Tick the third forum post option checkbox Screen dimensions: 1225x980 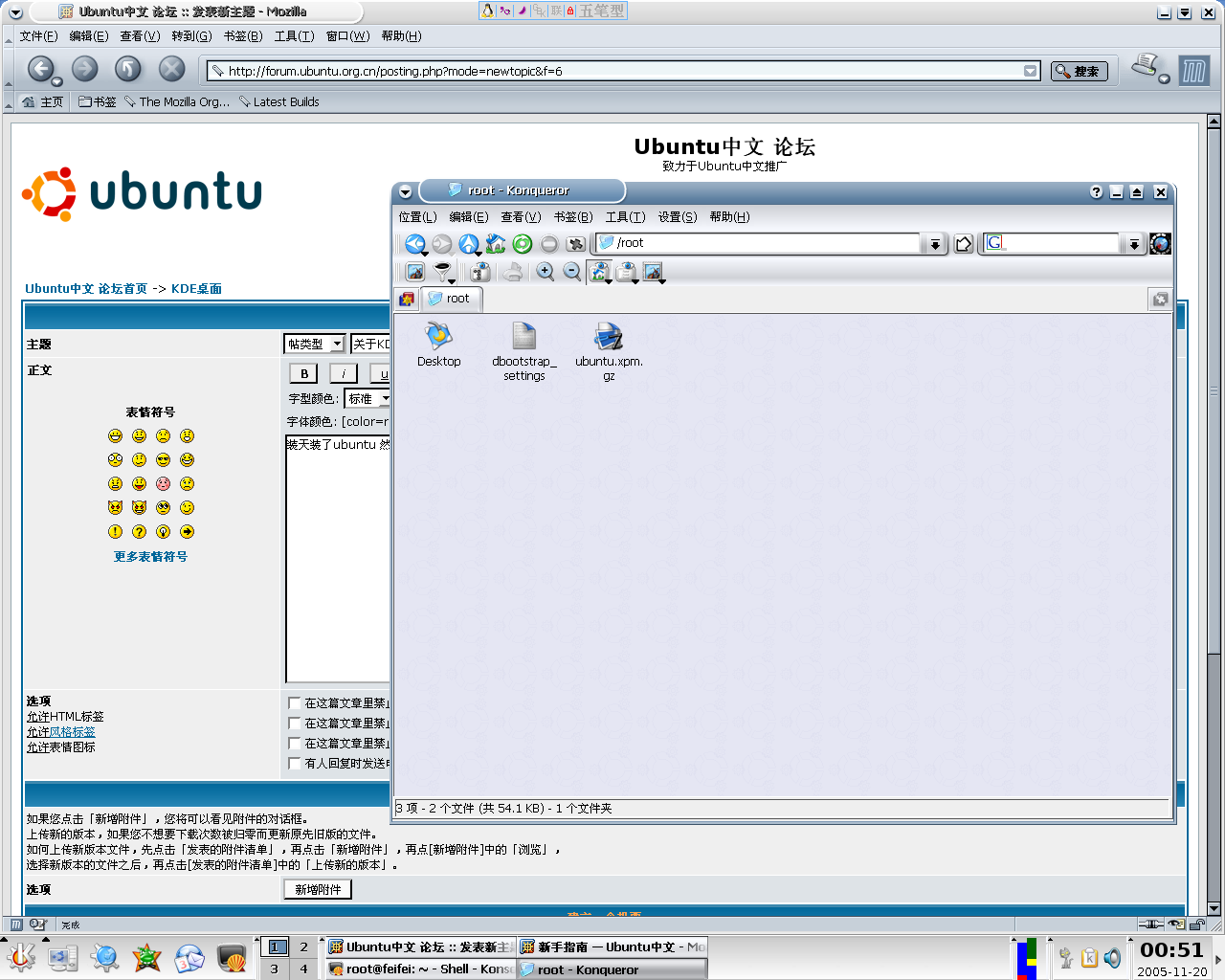point(295,744)
